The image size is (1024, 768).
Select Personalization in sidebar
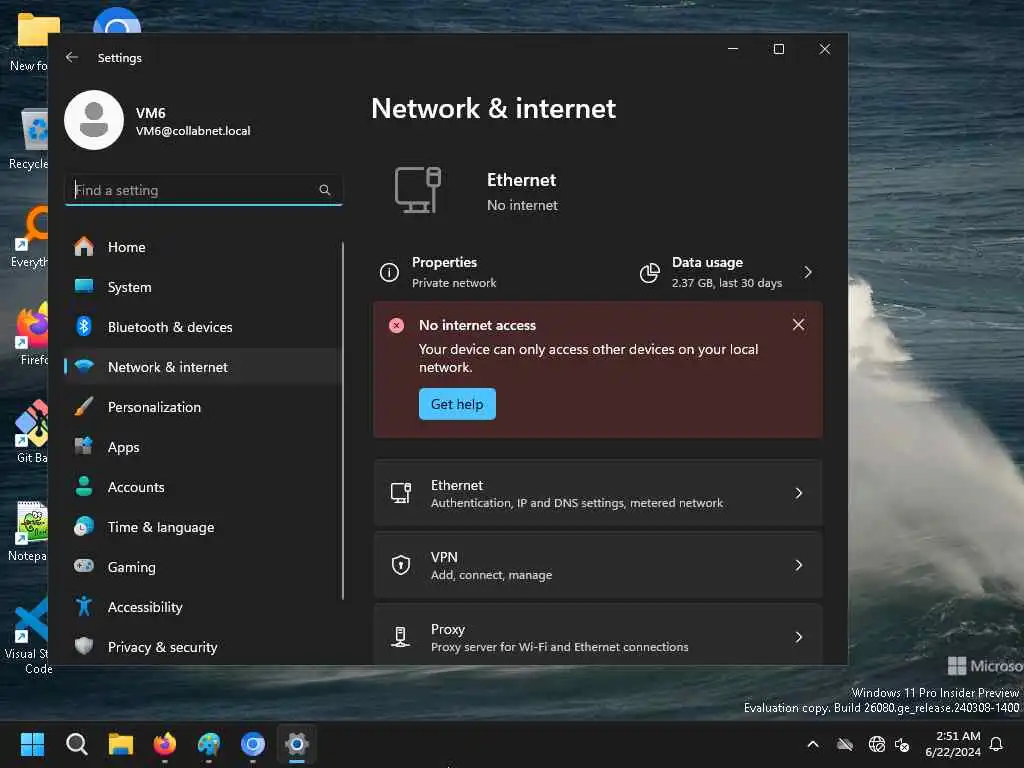(202, 407)
